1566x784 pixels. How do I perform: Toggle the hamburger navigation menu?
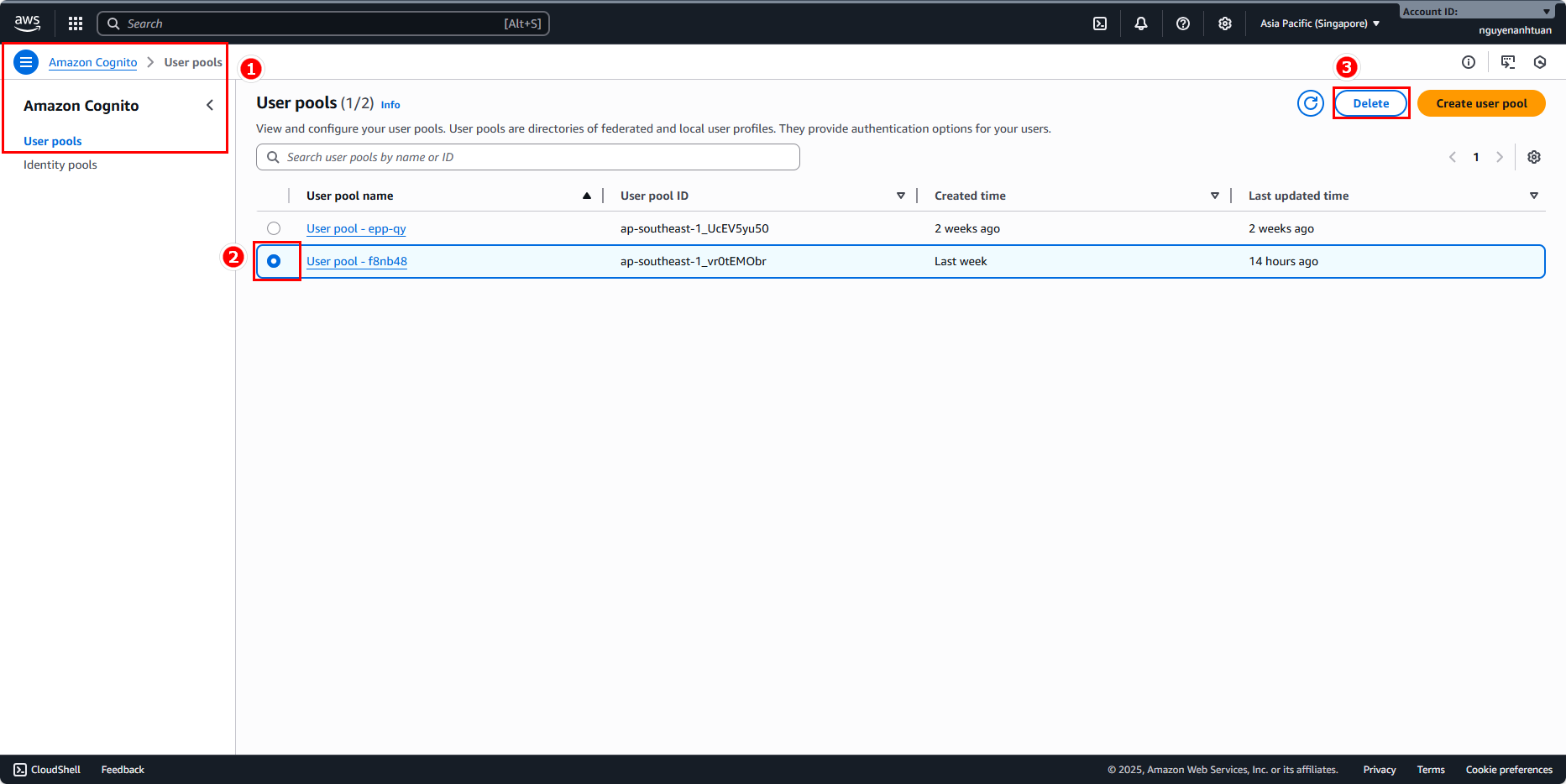(26, 62)
